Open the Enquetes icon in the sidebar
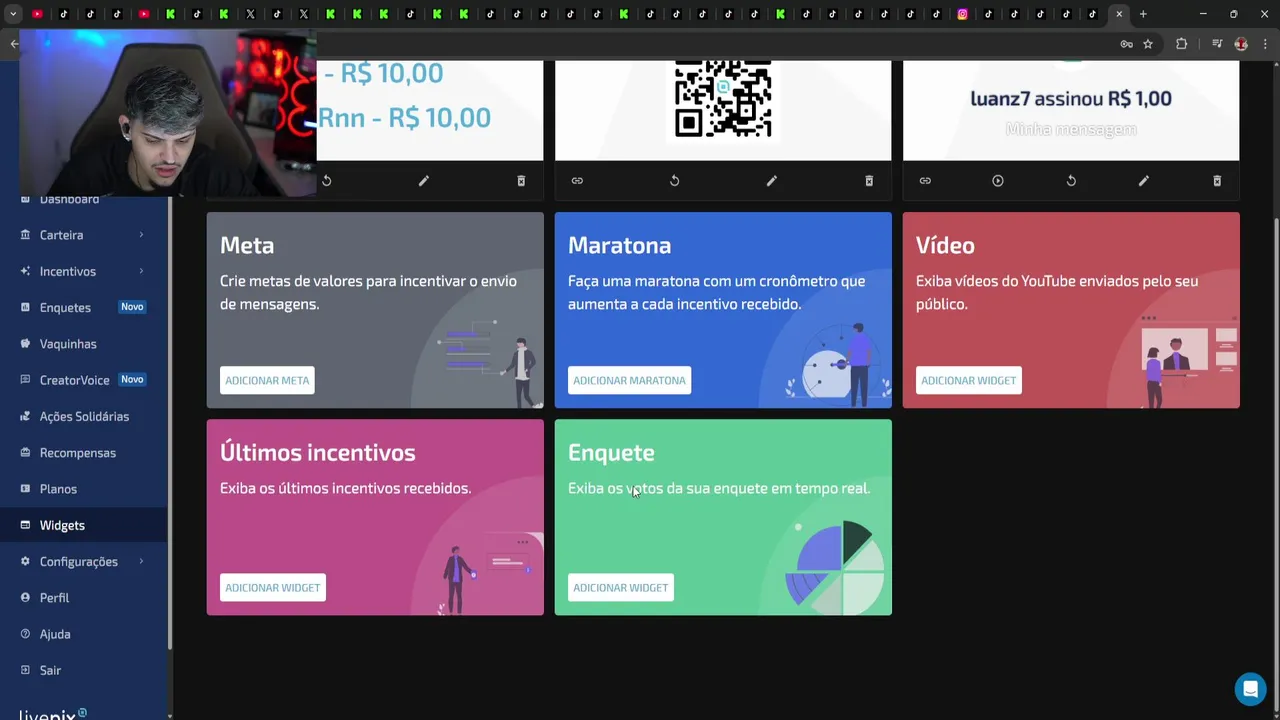 click(25, 308)
